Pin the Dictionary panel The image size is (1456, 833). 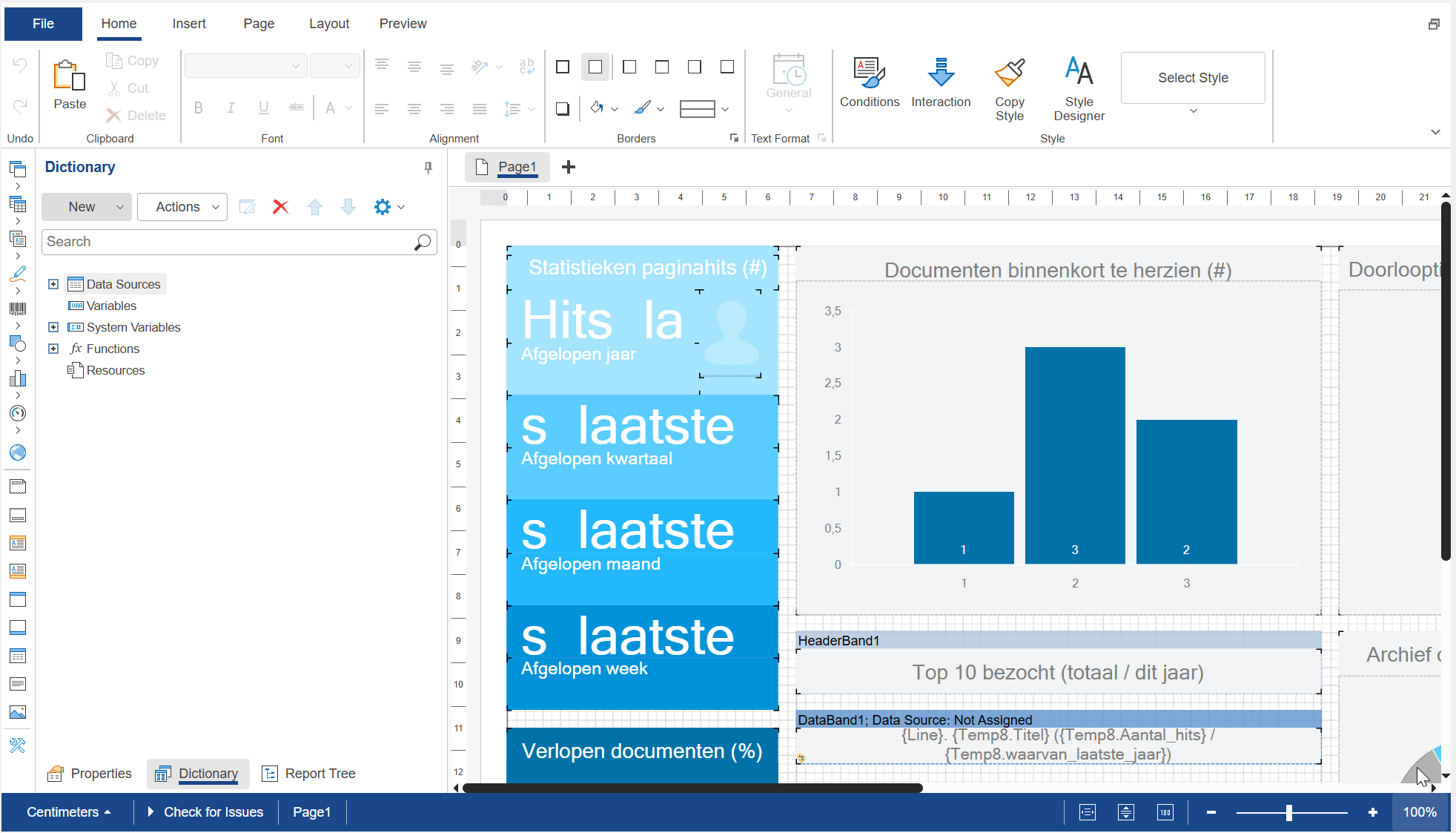pos(428,168)
